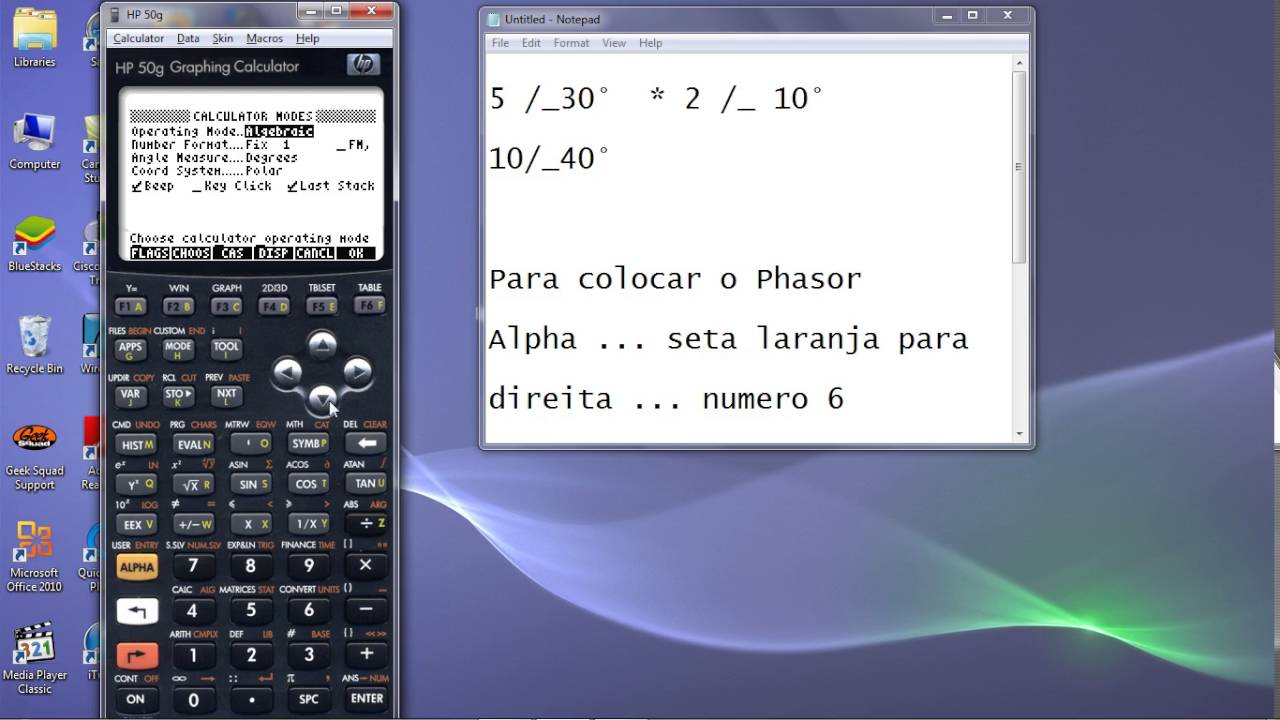Click the MODE key on calculator
Viewport: 1280px width, 720px height.
click(178, 349)
